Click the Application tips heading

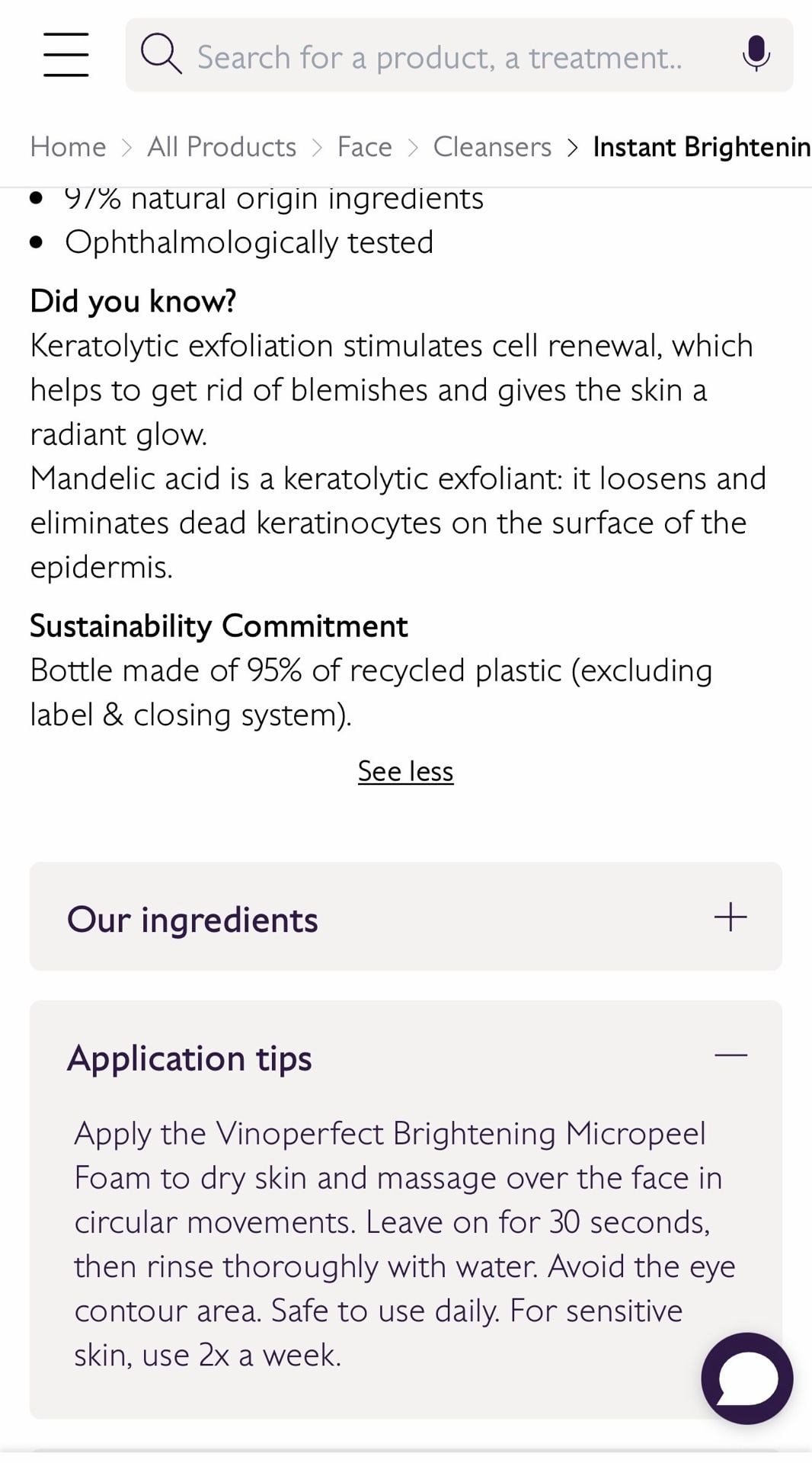point(190,1059)
